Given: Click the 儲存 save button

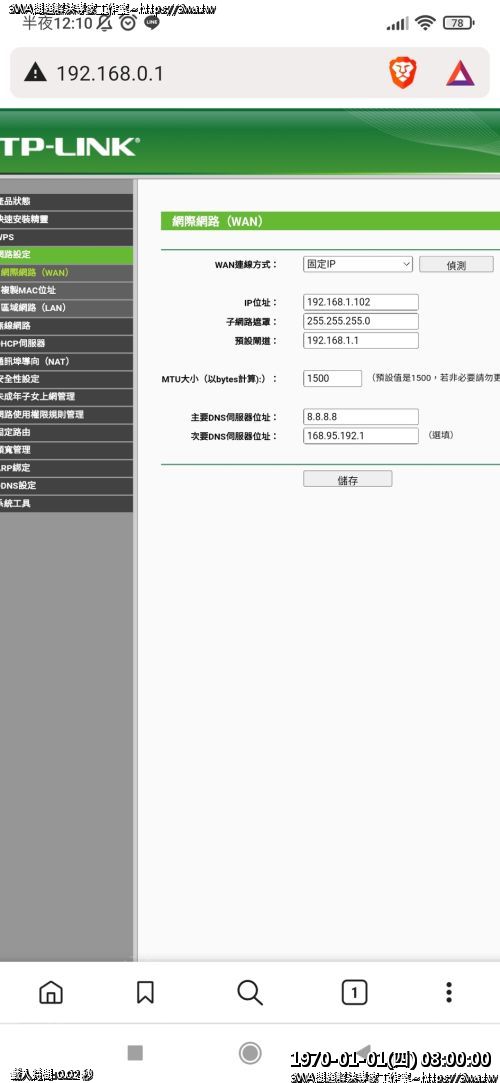Looking at the screenshot, I should (x=347, y=479).
